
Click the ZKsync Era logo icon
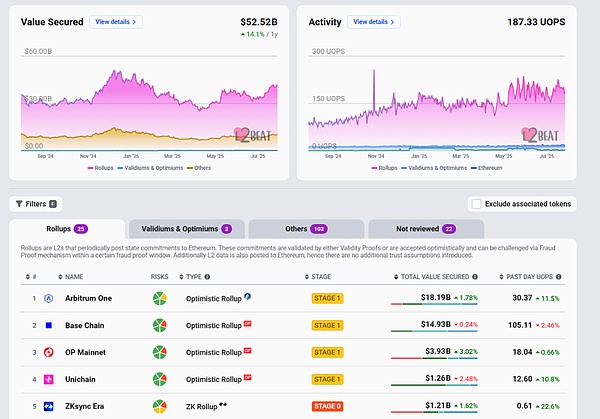[49, 407]
